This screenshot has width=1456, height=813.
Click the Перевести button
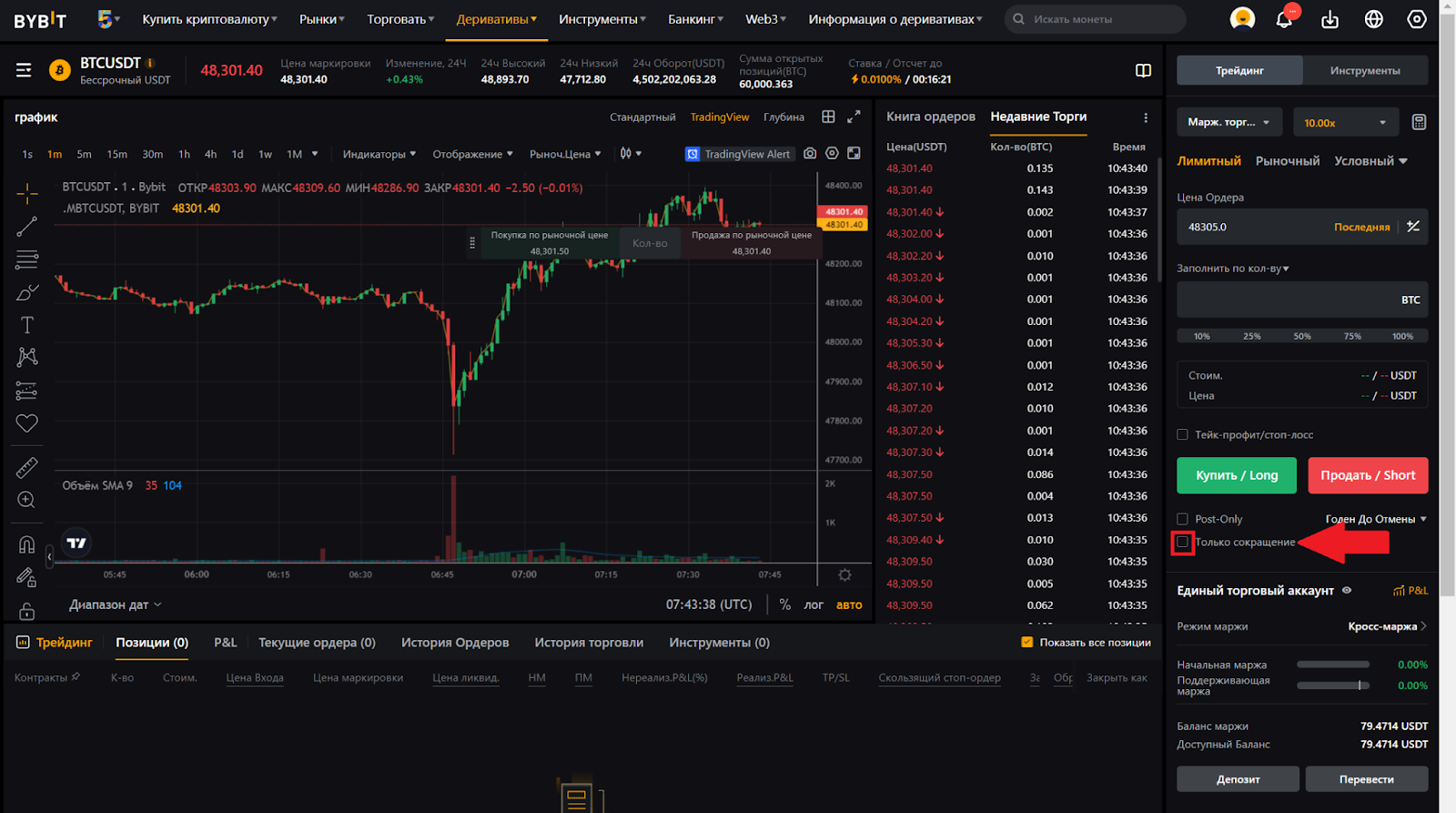(1367, 779)
